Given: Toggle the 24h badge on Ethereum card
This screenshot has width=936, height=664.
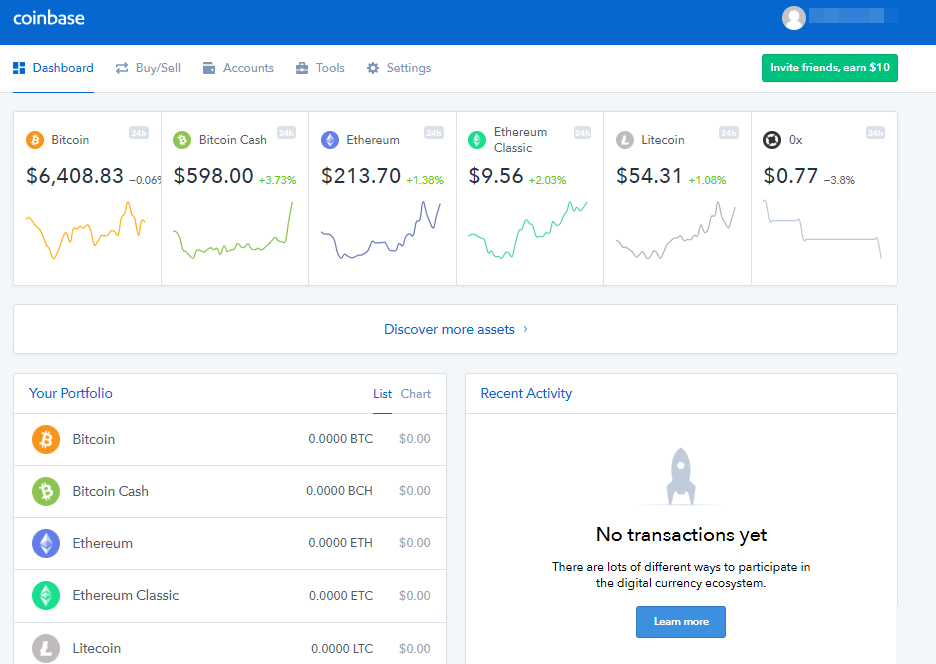Looking at the screenshot, I should tap(433, 133).
